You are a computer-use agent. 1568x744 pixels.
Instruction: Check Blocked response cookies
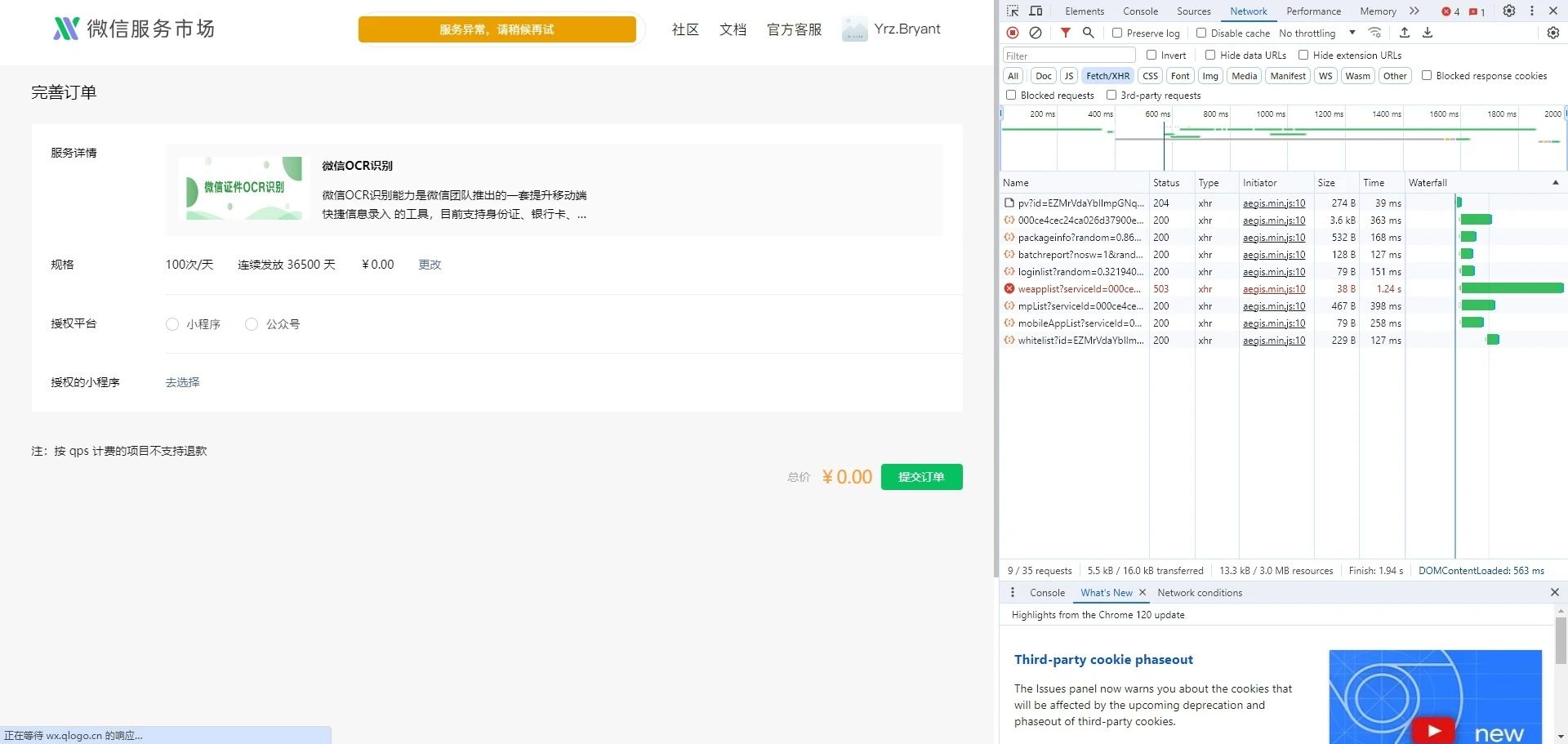(1427, 75)
